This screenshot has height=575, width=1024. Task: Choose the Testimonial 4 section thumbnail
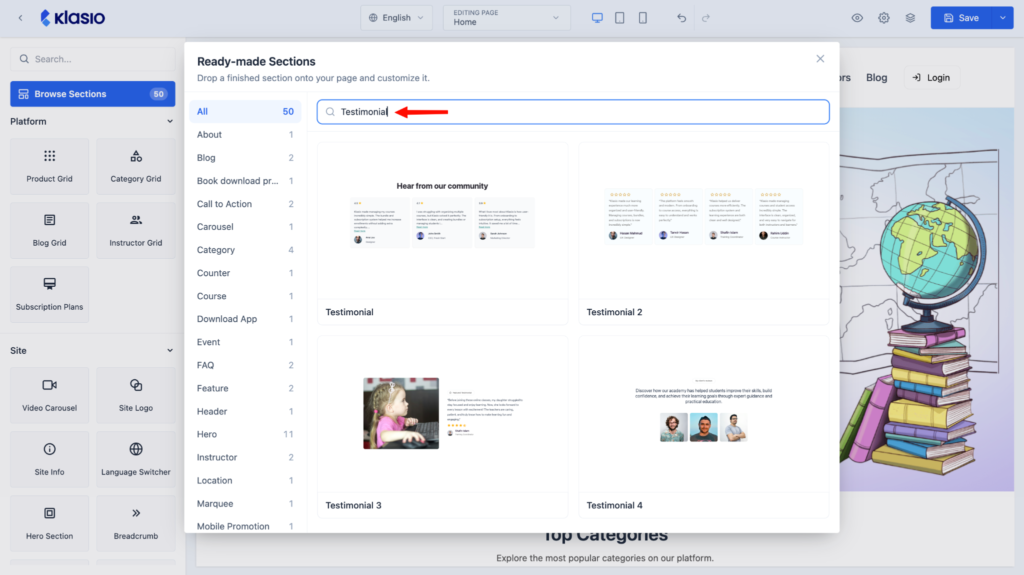pyautogui.click(x=703, y=427)
